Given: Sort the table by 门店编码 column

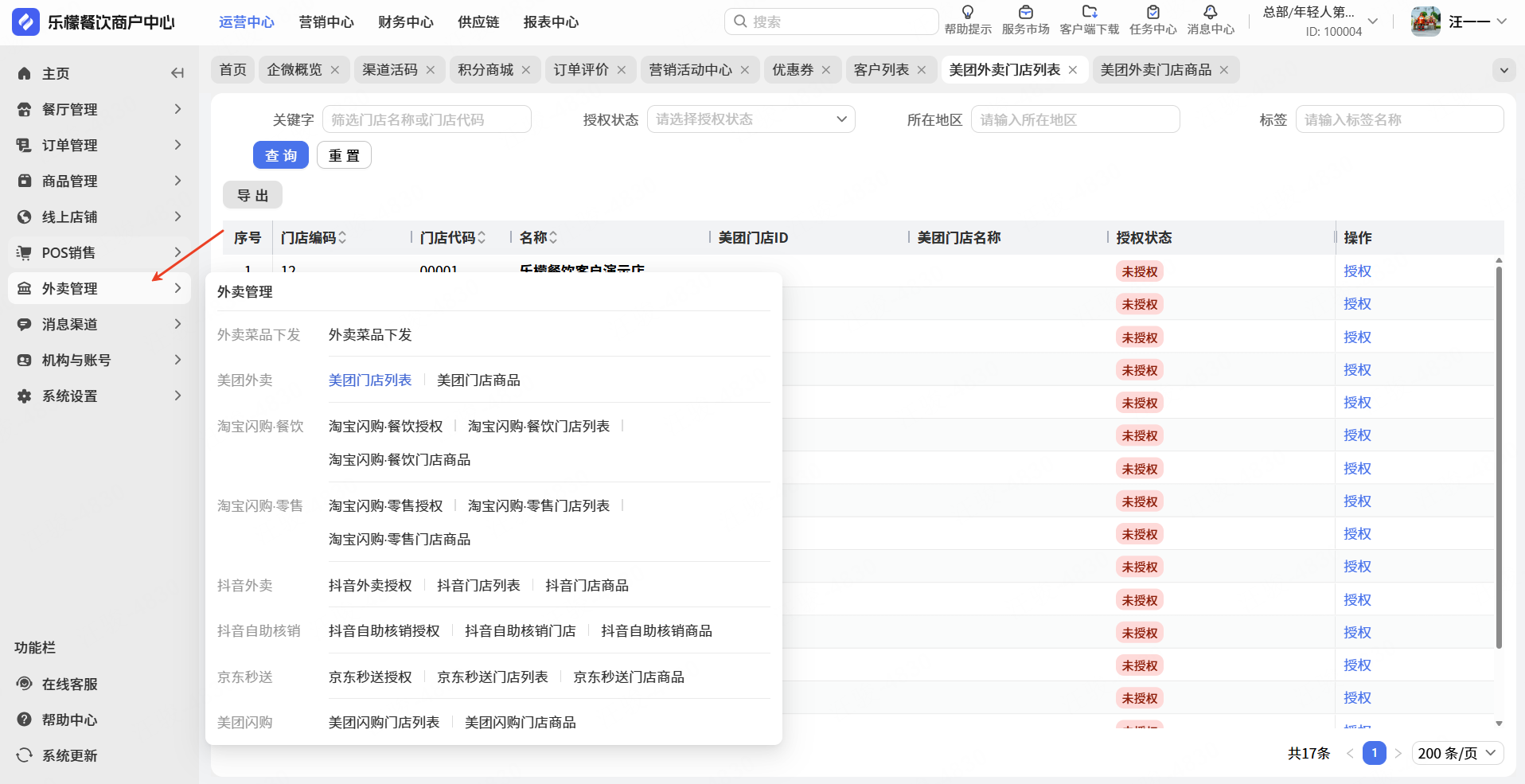Looking at the screenshot, I should coord(342,238).
